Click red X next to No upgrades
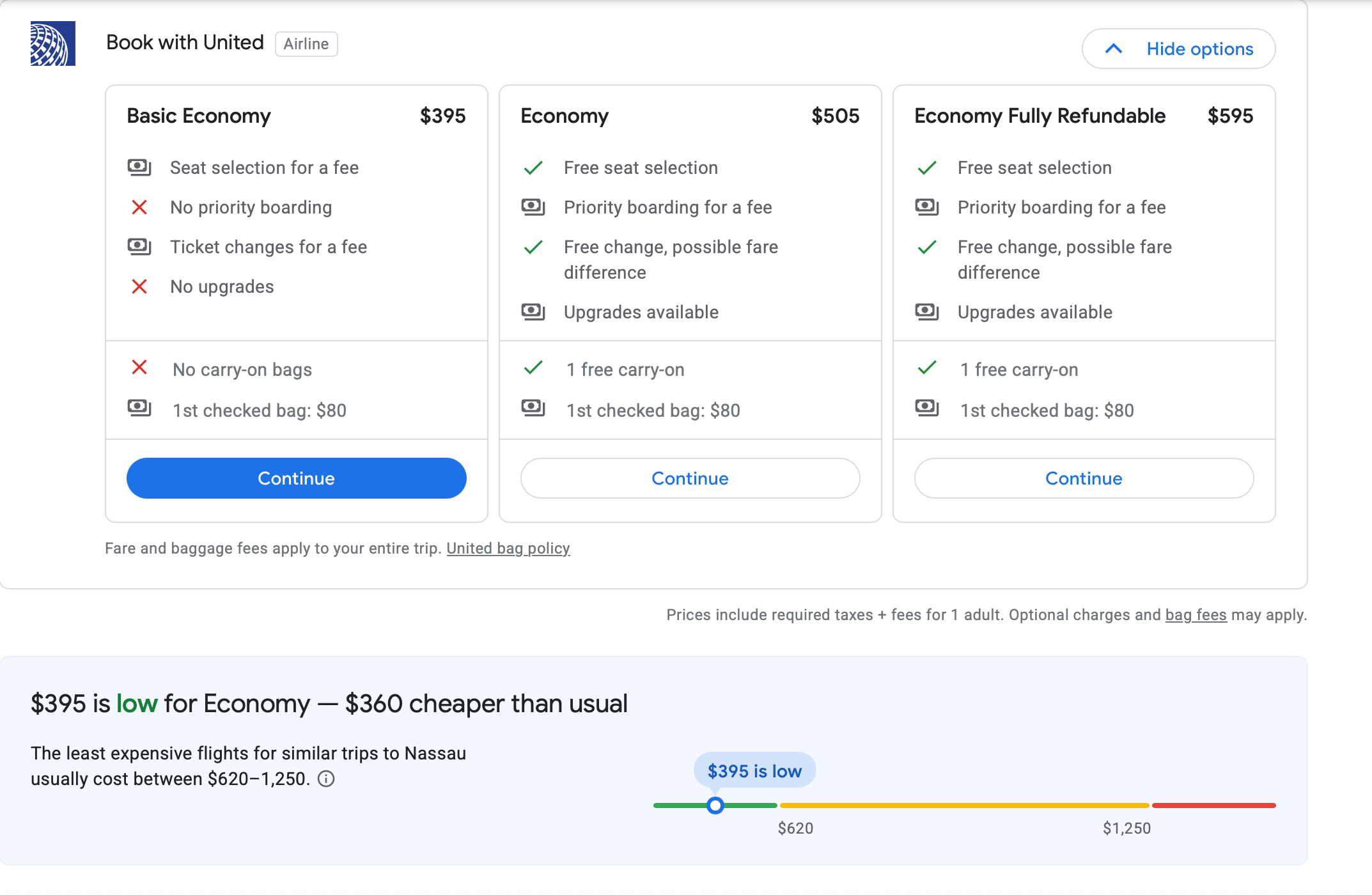1372x895 pixels. click(x=139, y=286)
